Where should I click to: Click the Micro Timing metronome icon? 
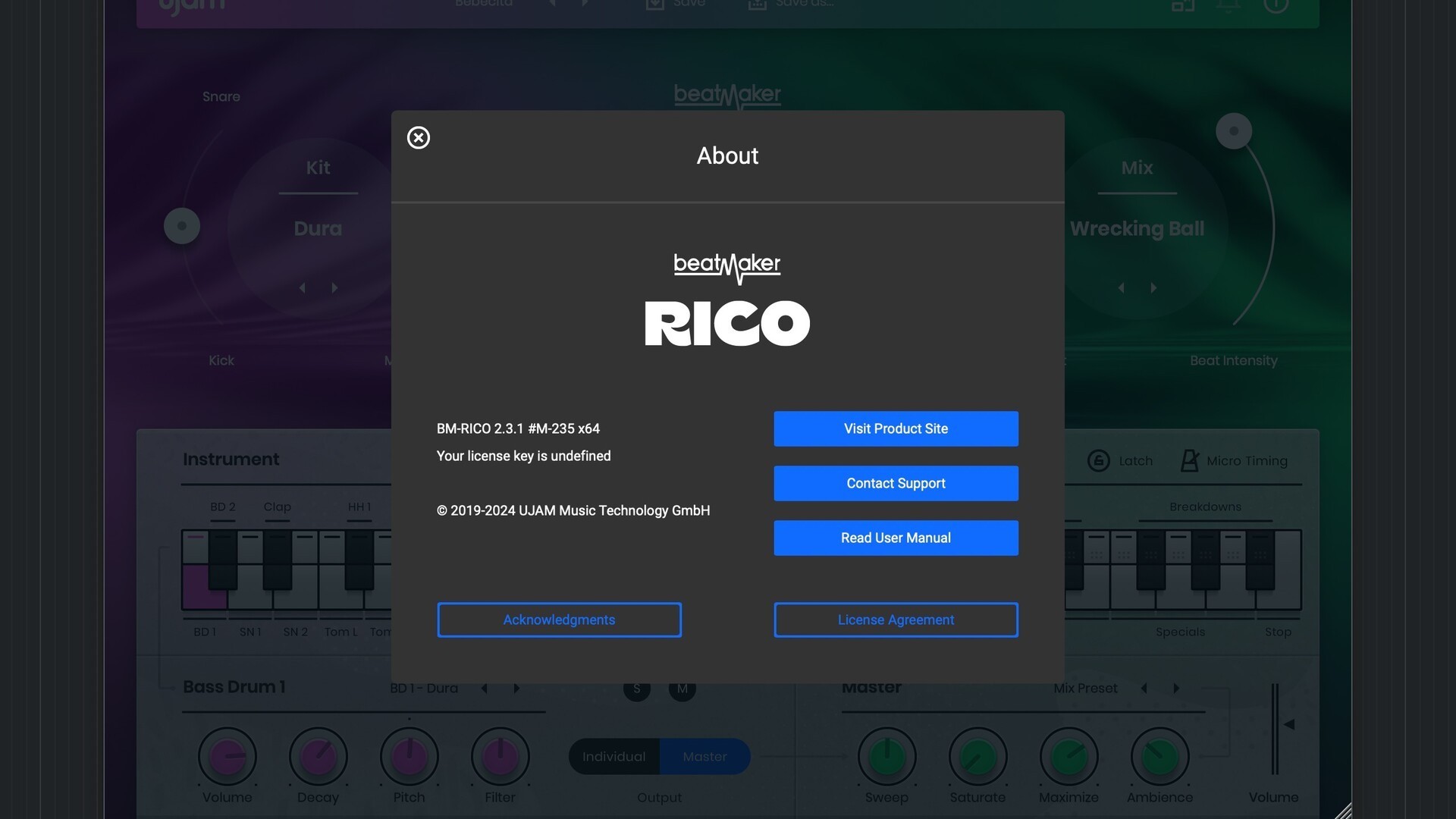click(1189, 460)
